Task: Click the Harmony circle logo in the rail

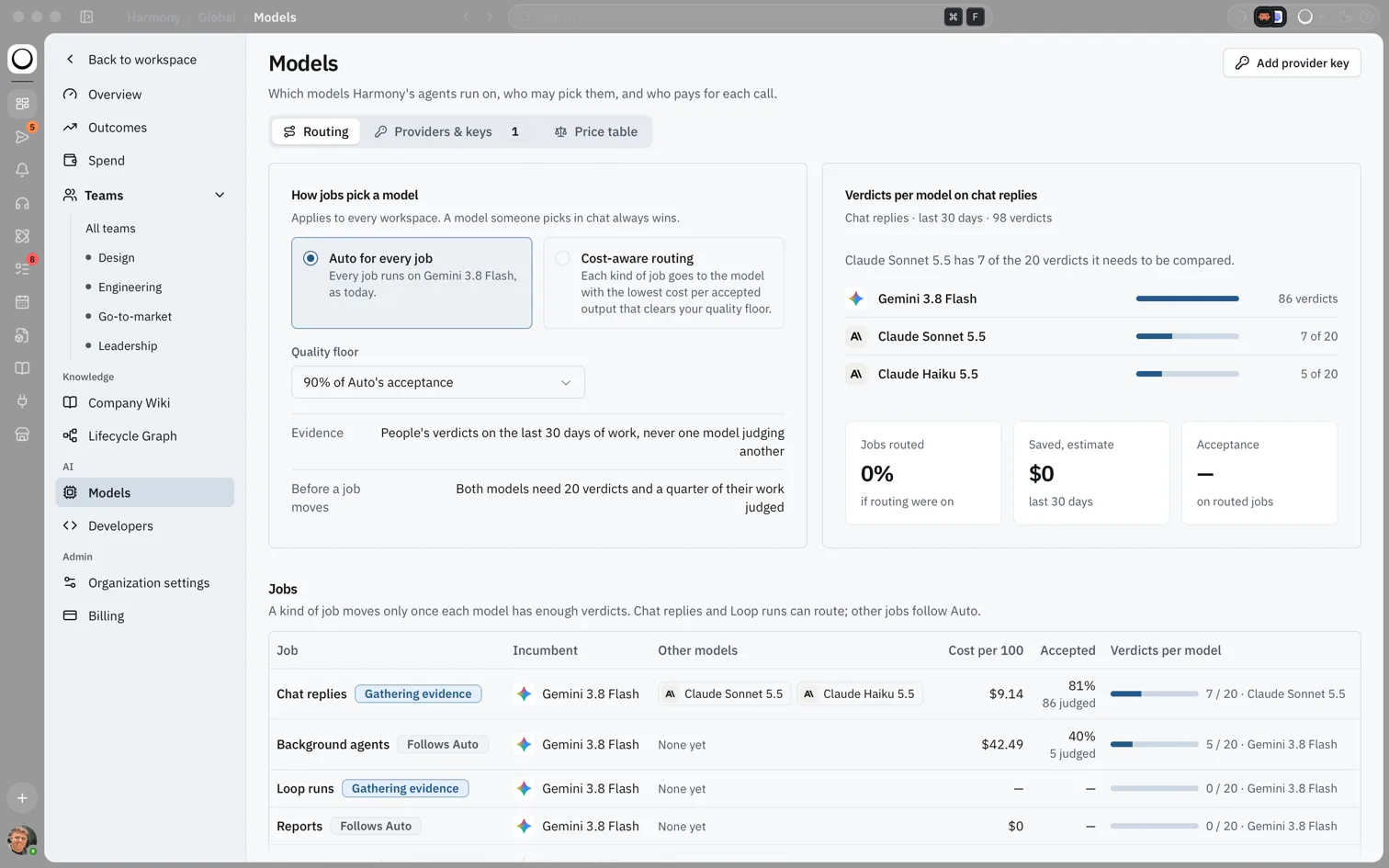Action: coord(22,60)
